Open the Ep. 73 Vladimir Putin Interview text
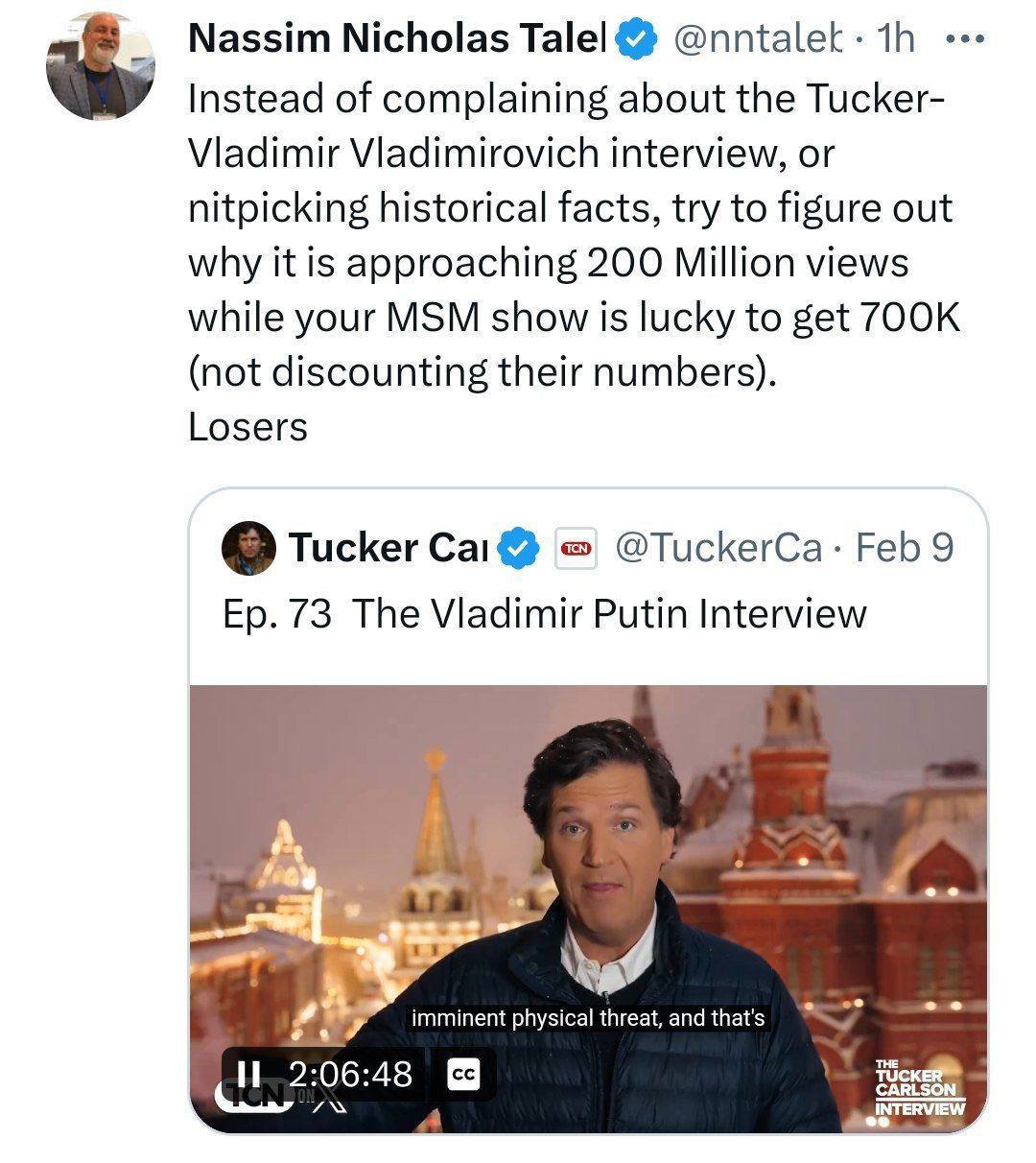The image size is (1036, 1163). point(544,613)
